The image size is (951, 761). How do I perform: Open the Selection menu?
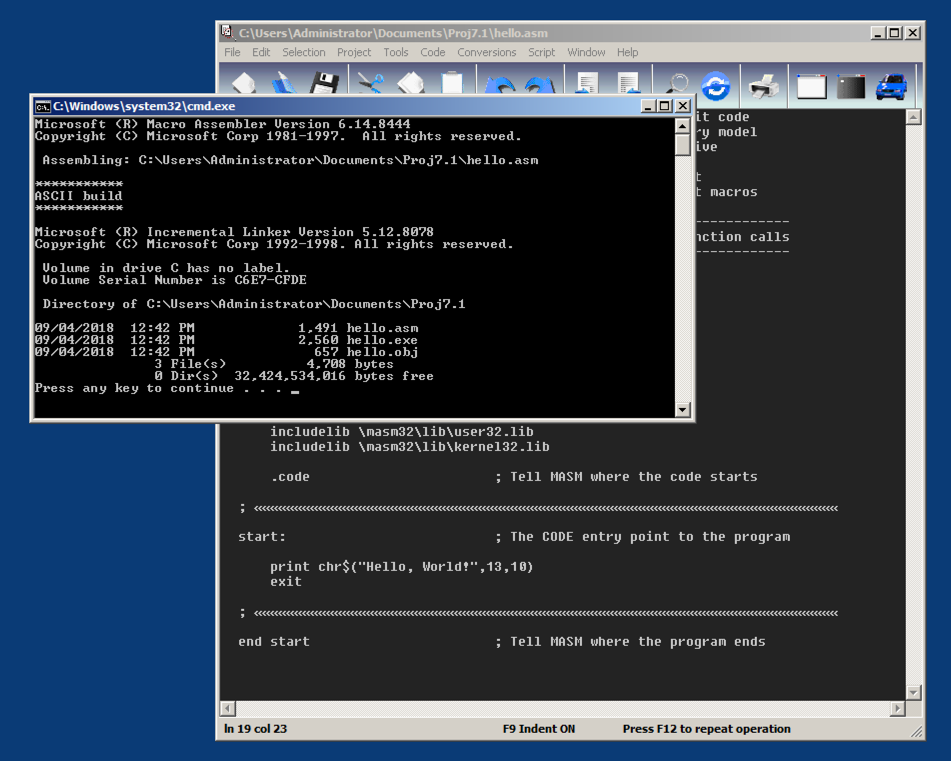click(x=303, y=52)
